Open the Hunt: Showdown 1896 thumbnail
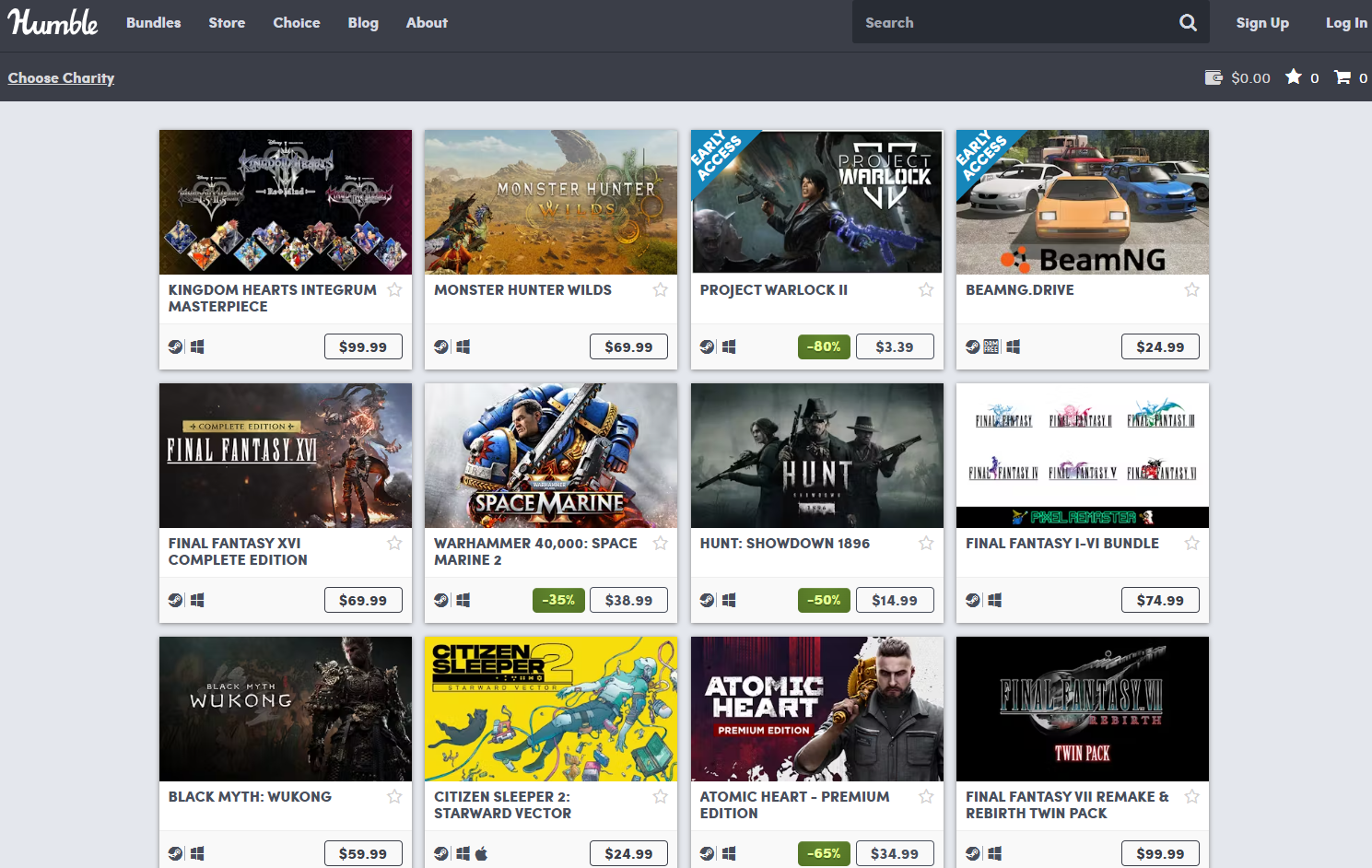 [x=816, y=456]
